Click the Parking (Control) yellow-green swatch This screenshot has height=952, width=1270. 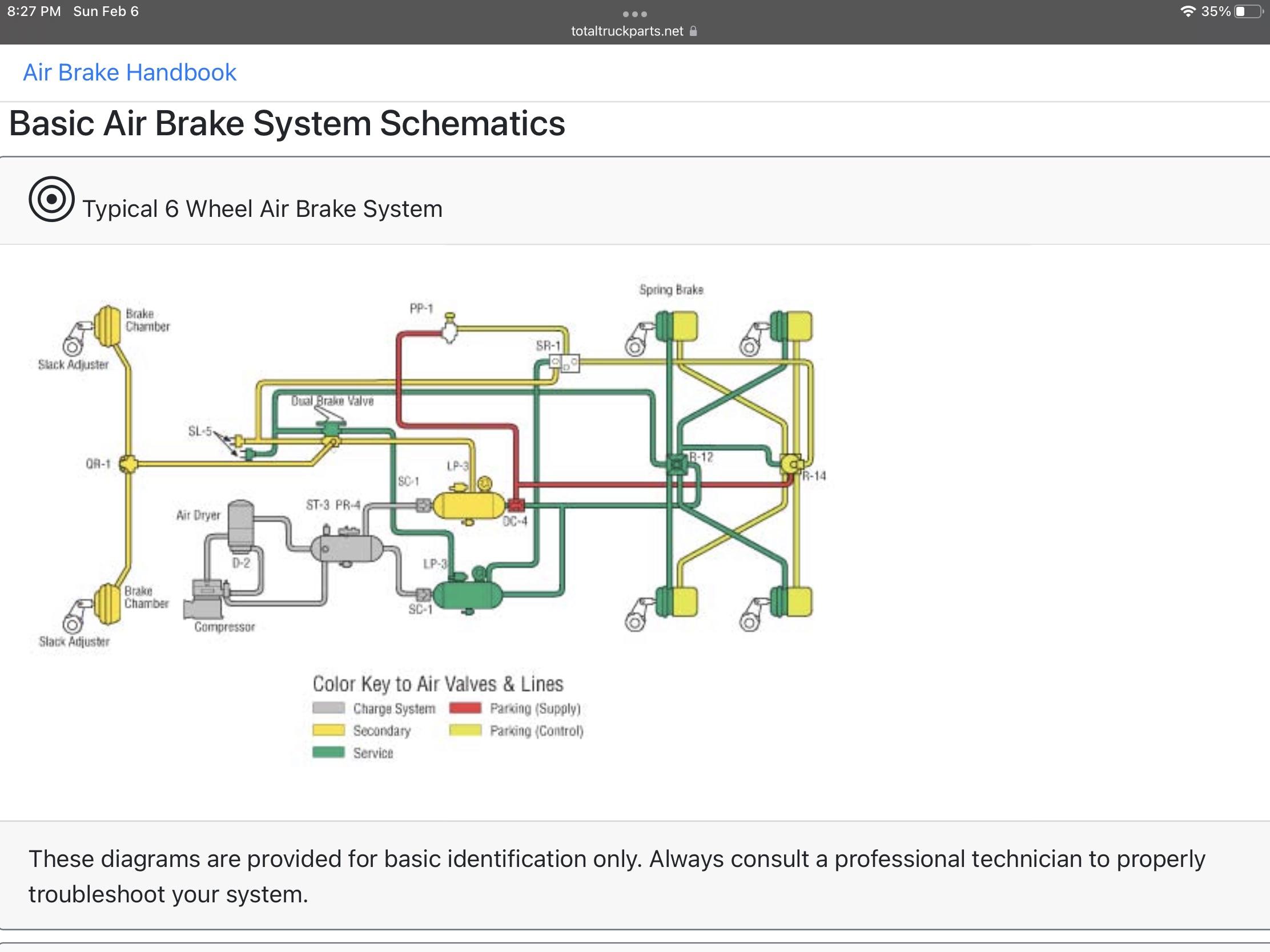(x=465, y=731)
